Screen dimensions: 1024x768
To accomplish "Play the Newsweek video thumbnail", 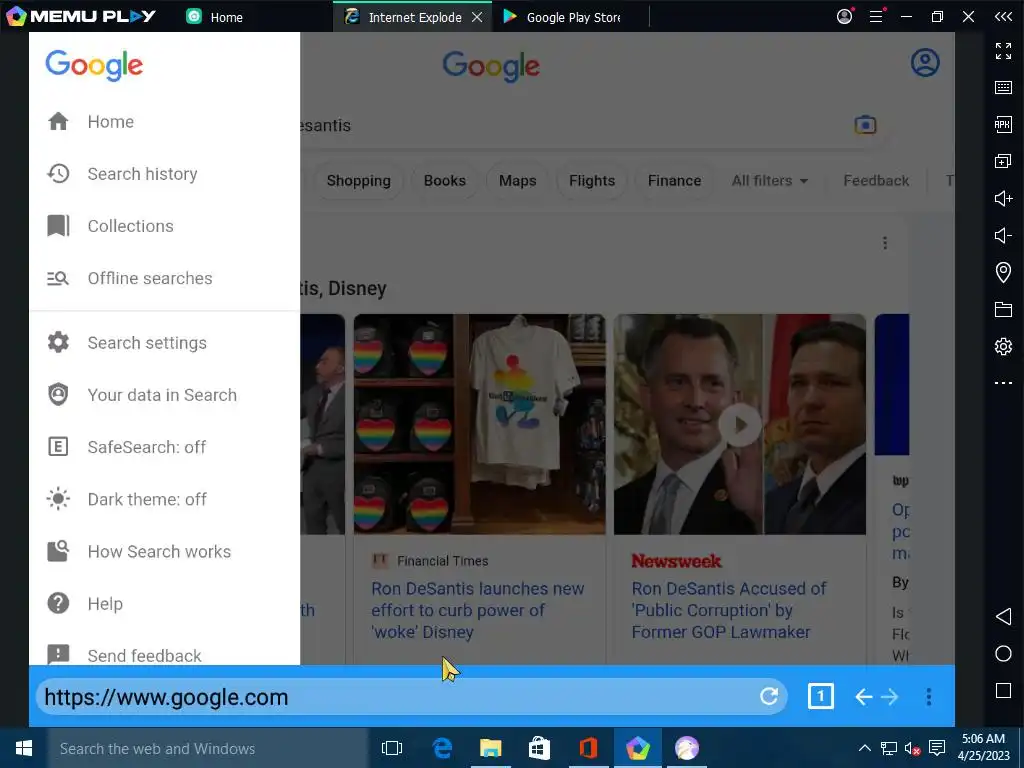I will click(x=739, y=425).
